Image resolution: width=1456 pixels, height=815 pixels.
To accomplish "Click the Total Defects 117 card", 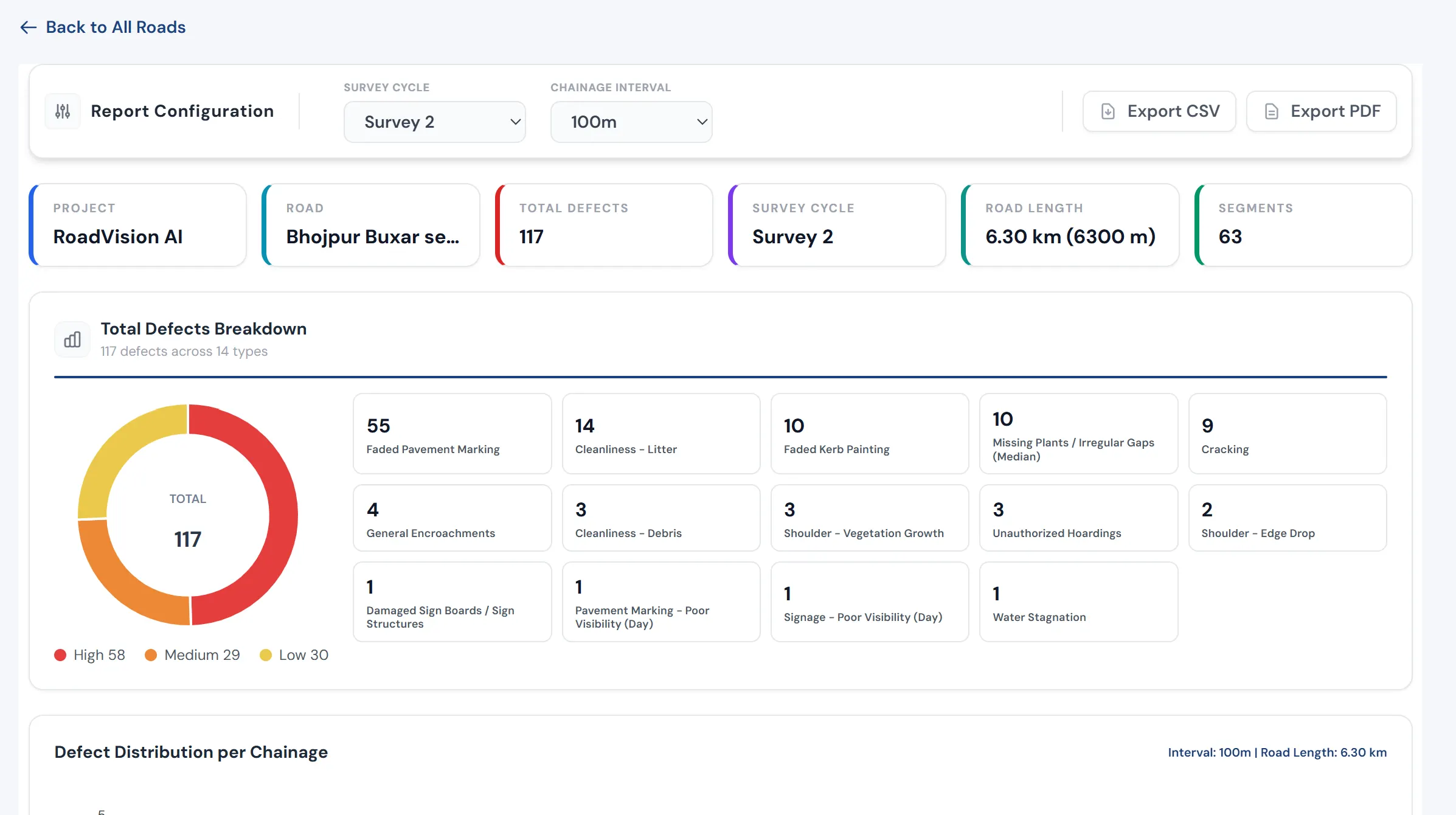I will pos(604,225).
